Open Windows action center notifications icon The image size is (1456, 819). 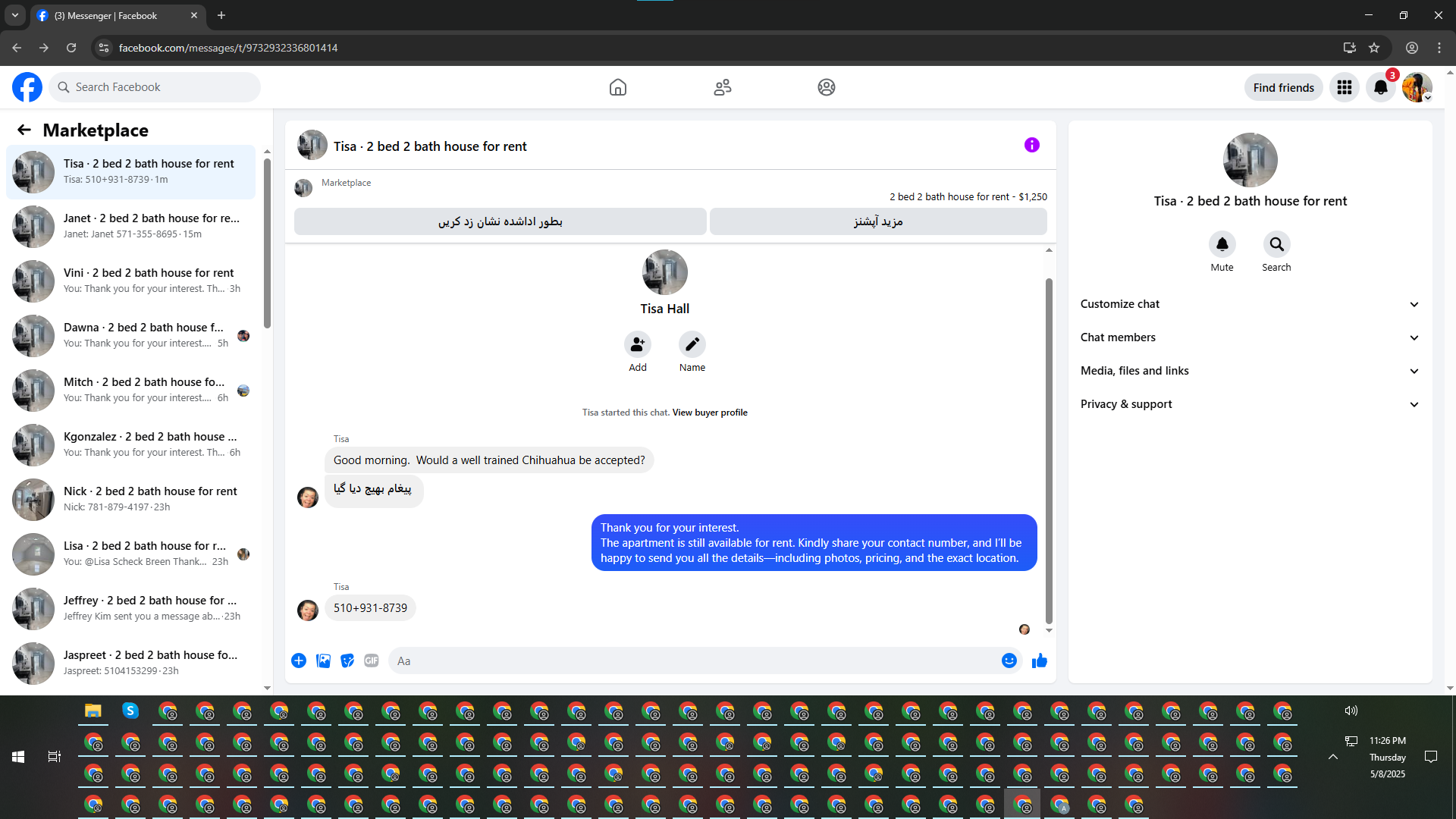coord(1431,757)
